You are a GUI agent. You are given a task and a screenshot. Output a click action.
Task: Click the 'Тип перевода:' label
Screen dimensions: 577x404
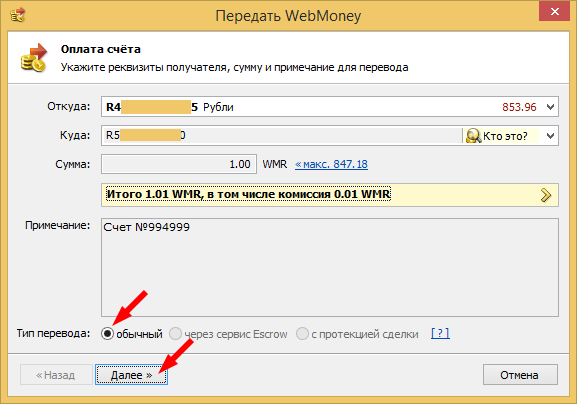click(x=53, y=333)
